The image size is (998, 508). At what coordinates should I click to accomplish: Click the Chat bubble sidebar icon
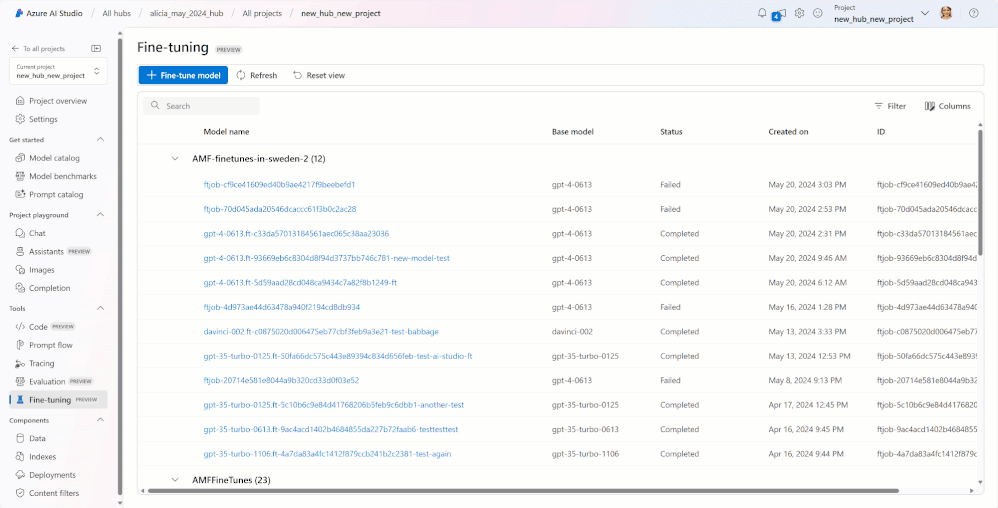click(20, 233)
